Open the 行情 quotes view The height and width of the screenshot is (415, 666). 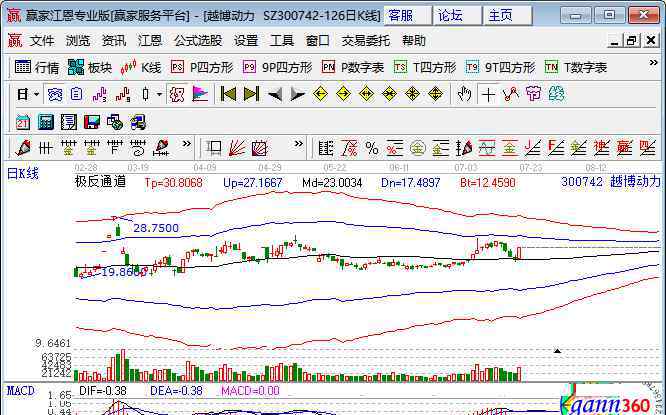[37, 68]
